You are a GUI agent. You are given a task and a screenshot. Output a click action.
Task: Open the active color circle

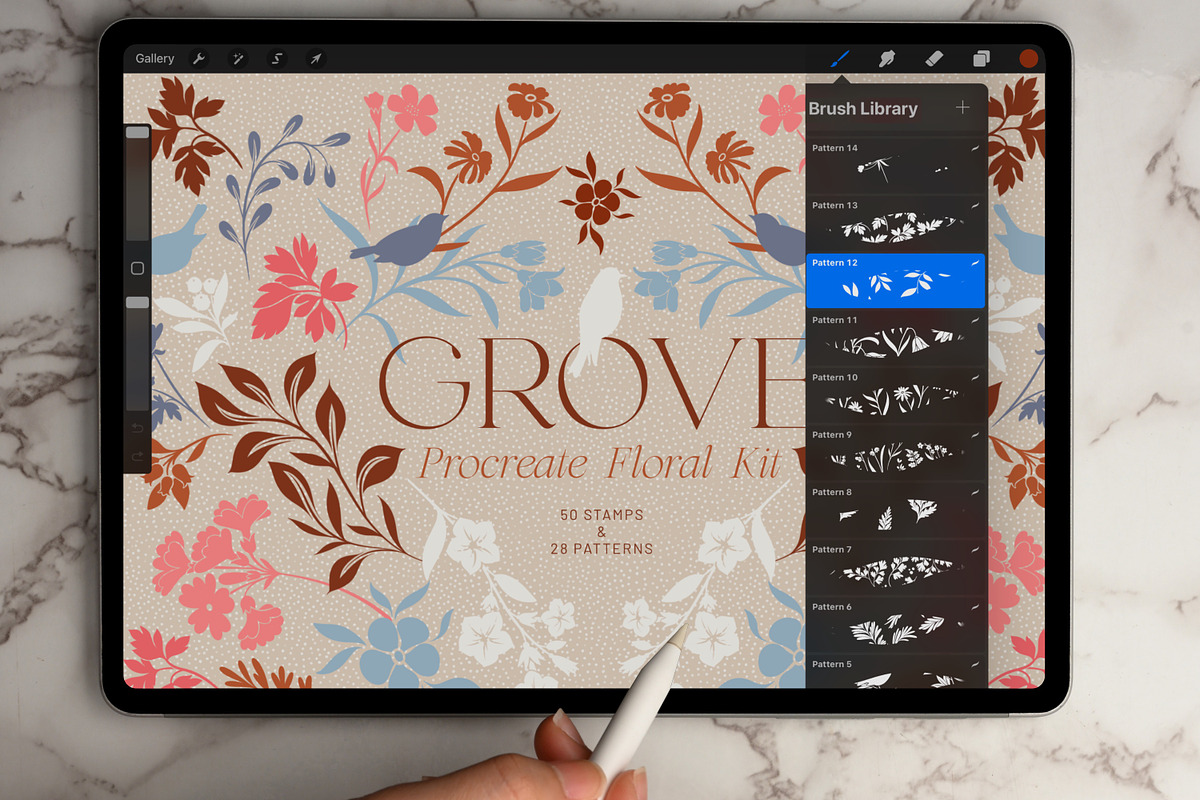(x=1028, y=58)
